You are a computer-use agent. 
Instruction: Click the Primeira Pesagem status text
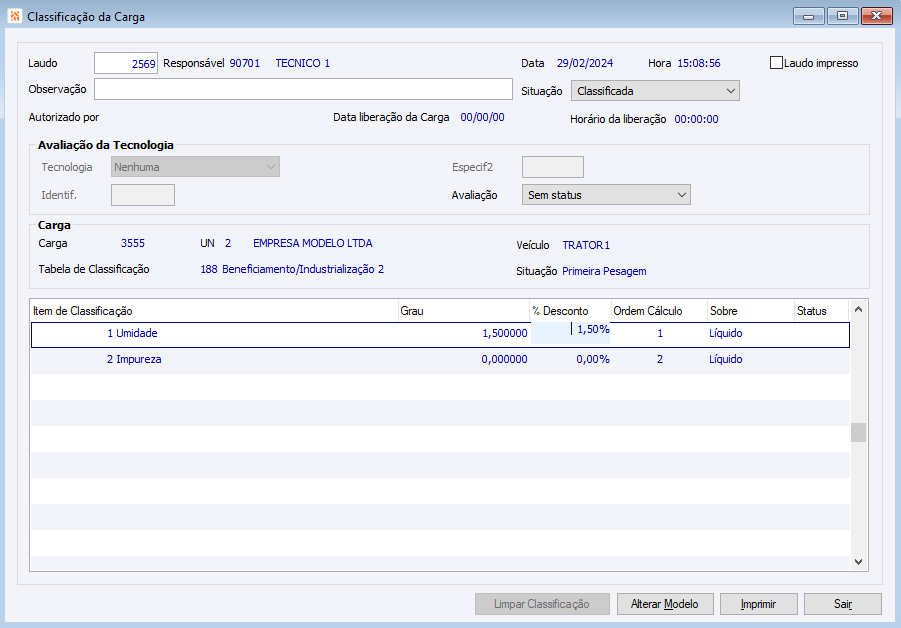point(604,271)
